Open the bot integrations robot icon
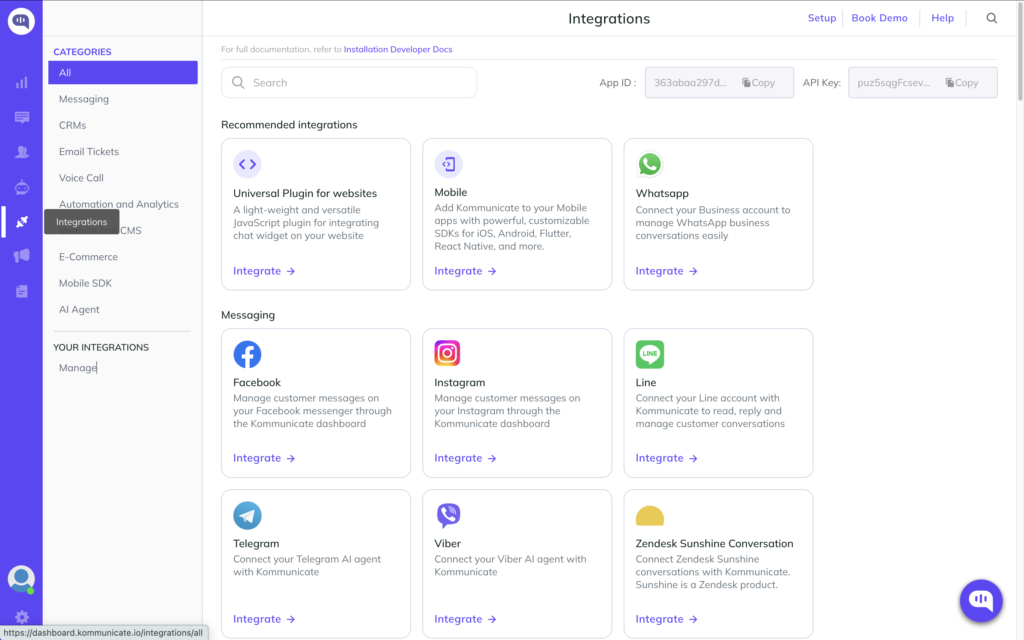Viewport: 1024px width, 640px height. point(21,185)
